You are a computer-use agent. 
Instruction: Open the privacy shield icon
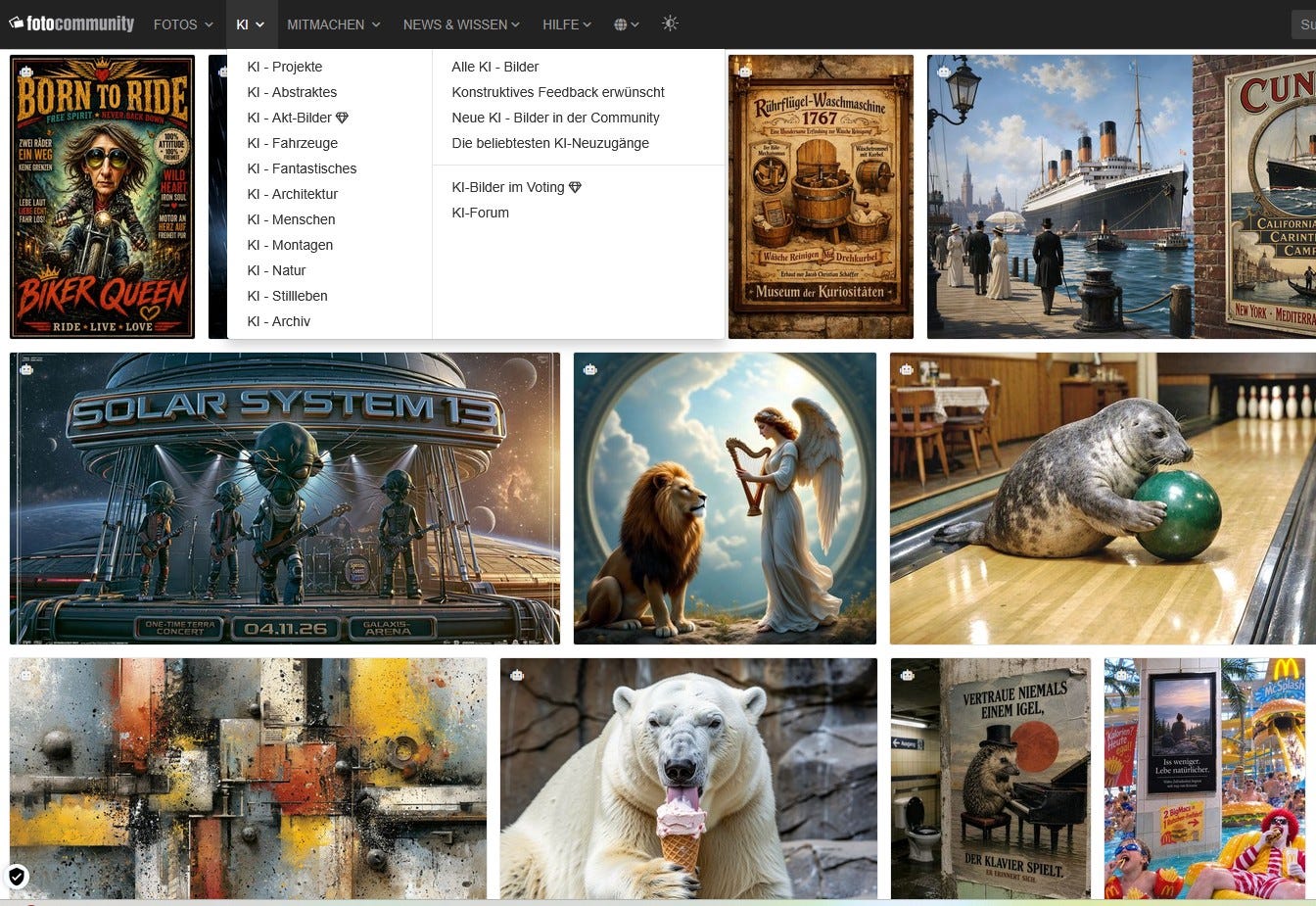point(17,876)
